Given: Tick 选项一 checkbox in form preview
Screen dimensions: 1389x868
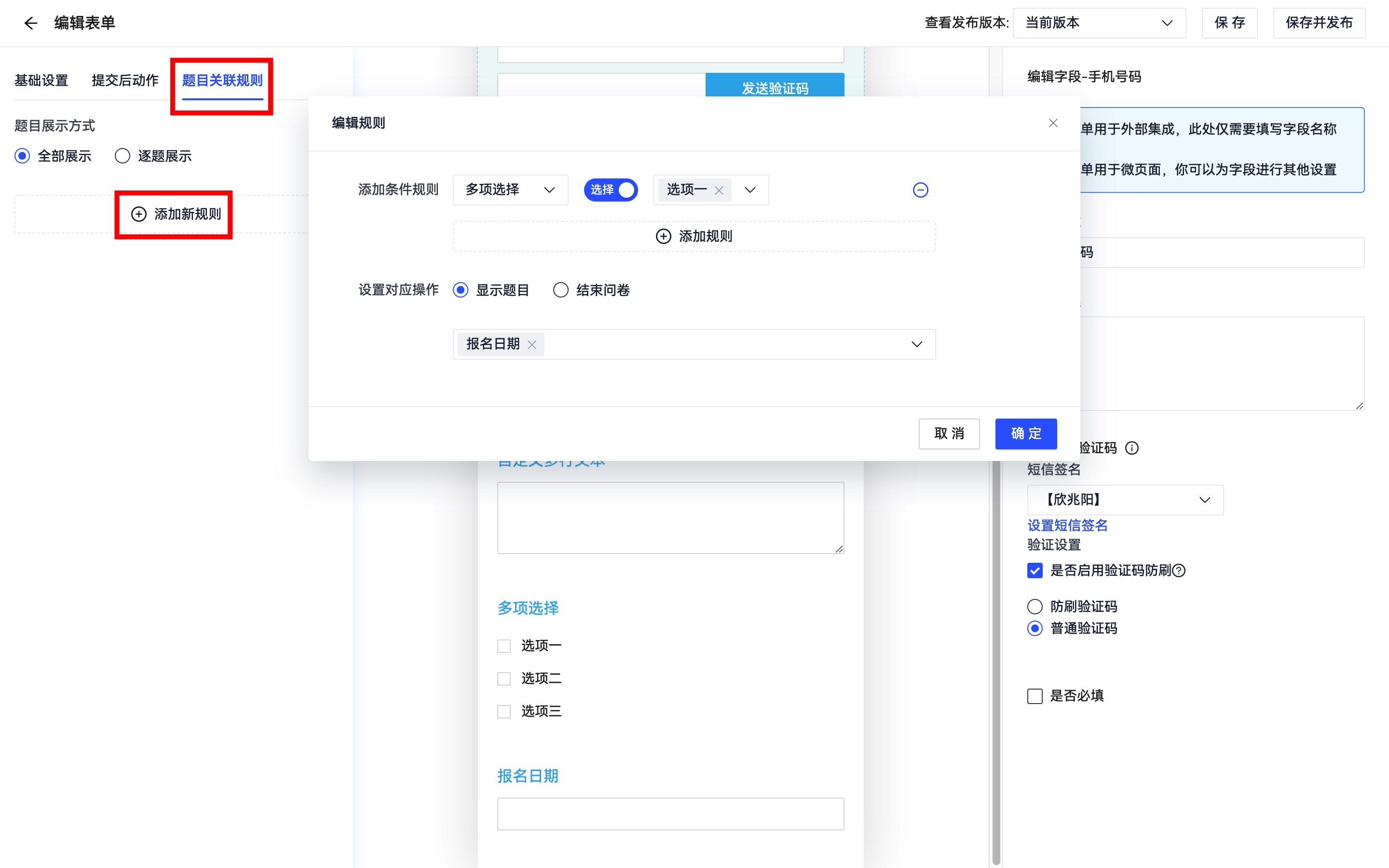Looking at the screenshot, I should tap(504, 646).
